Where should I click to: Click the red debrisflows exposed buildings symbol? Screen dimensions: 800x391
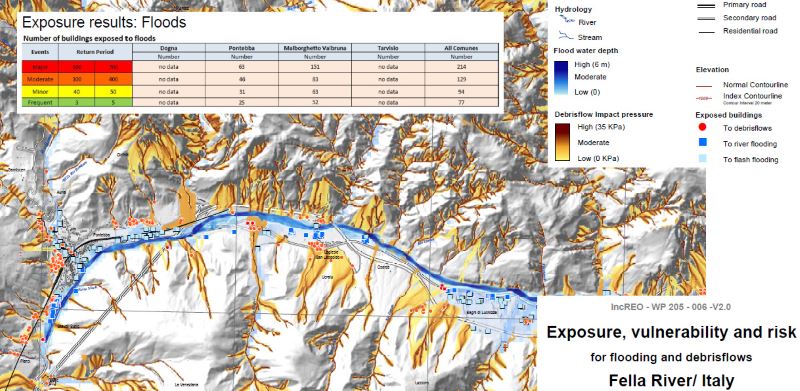click(x=702, y=127)
